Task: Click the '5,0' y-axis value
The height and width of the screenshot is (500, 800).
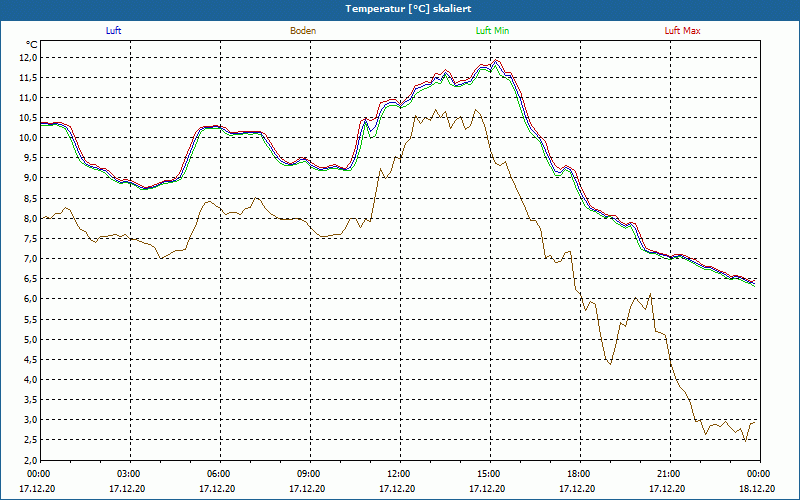Action: [x=31, y=339]
